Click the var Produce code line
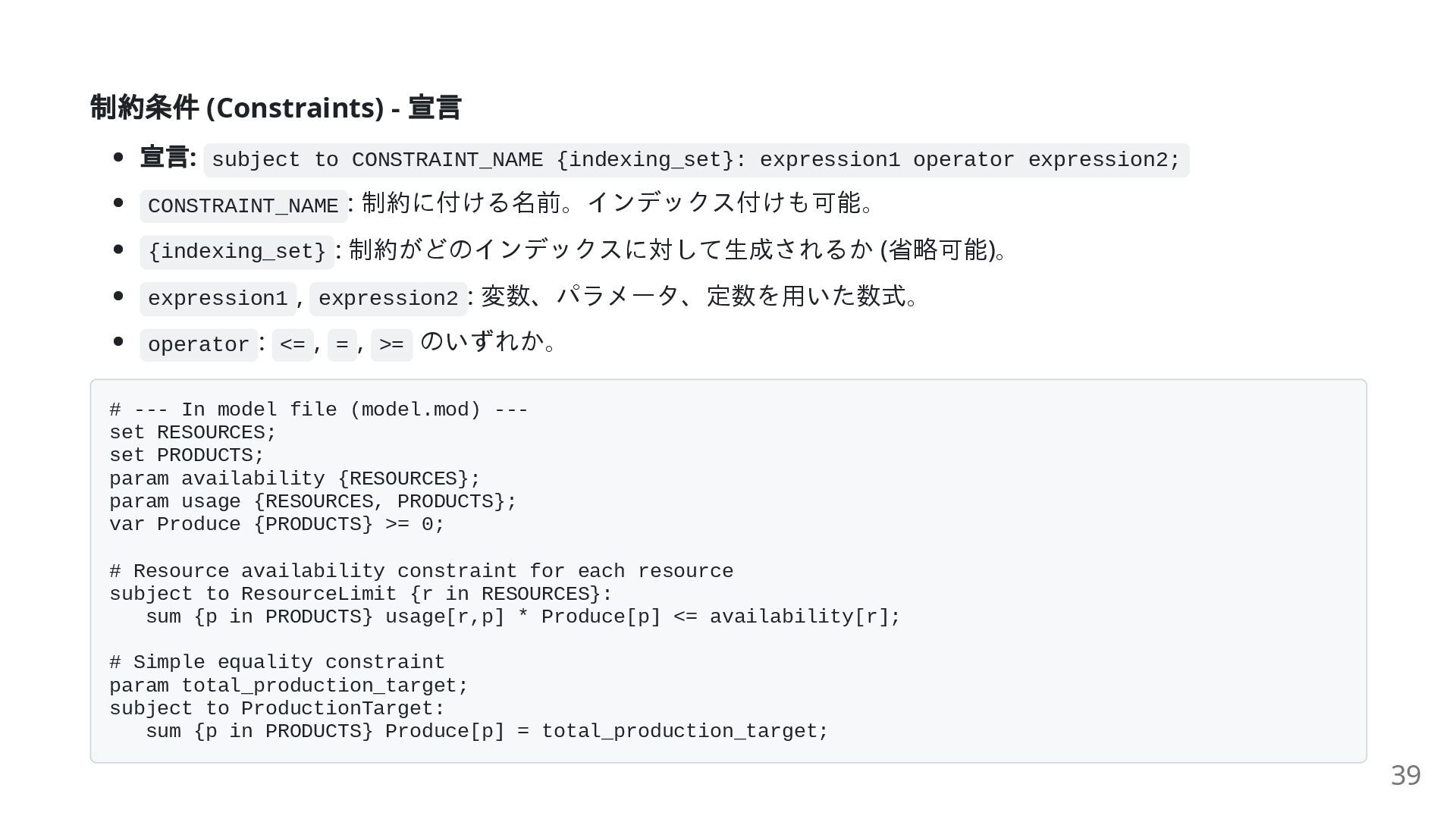Viewport: 1456px width, 819px height. [x=277, y=525]
